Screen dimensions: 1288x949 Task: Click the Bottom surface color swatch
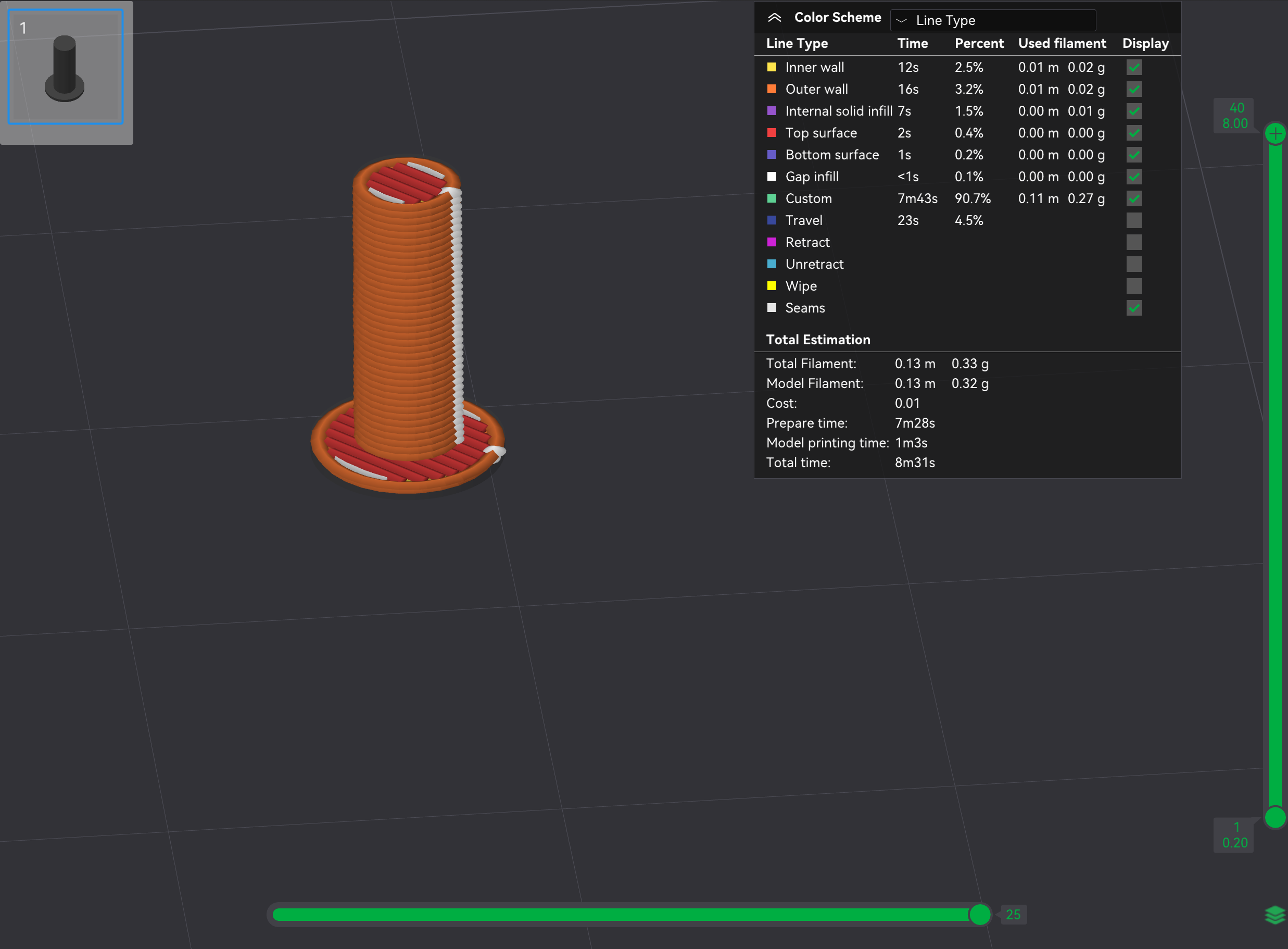click(x=771, y=155)
